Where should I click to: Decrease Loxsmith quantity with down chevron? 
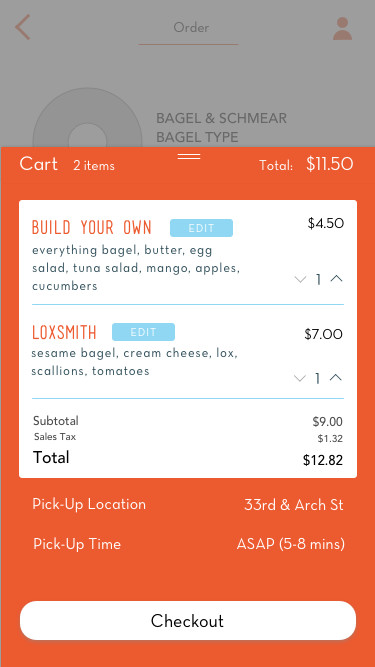[300, 378]
